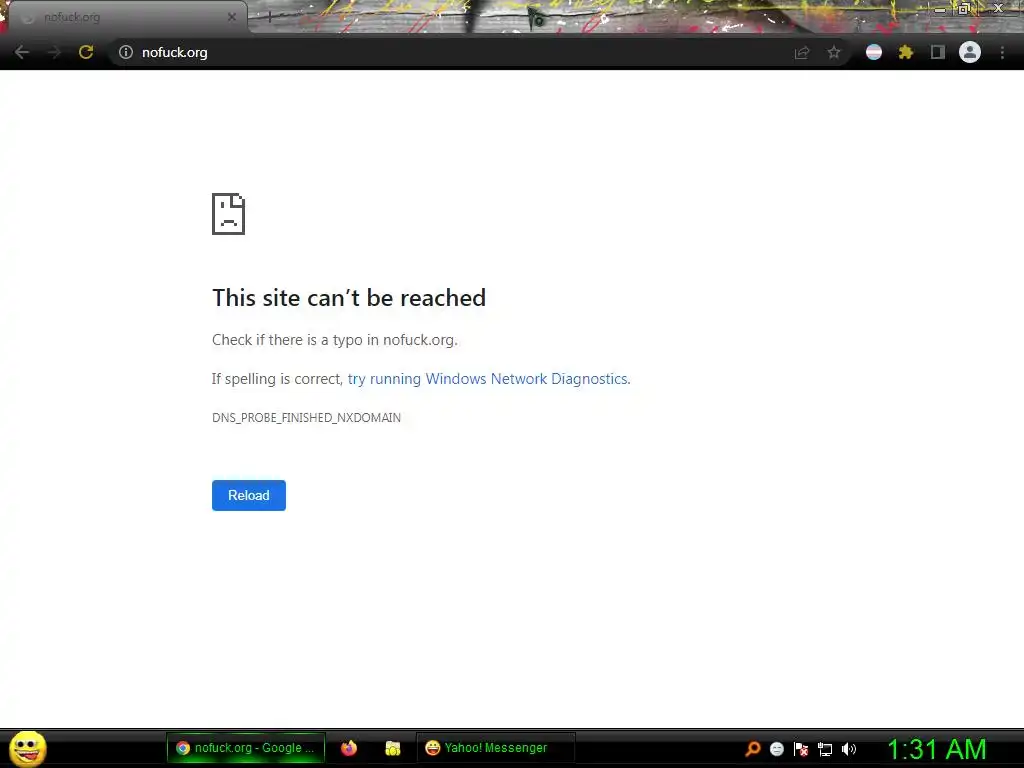This screenshot has height=768, width=1024.
Task: Click the 'This site can't be reached' heading
Action: pyautogui.click(x=349, y=298)
